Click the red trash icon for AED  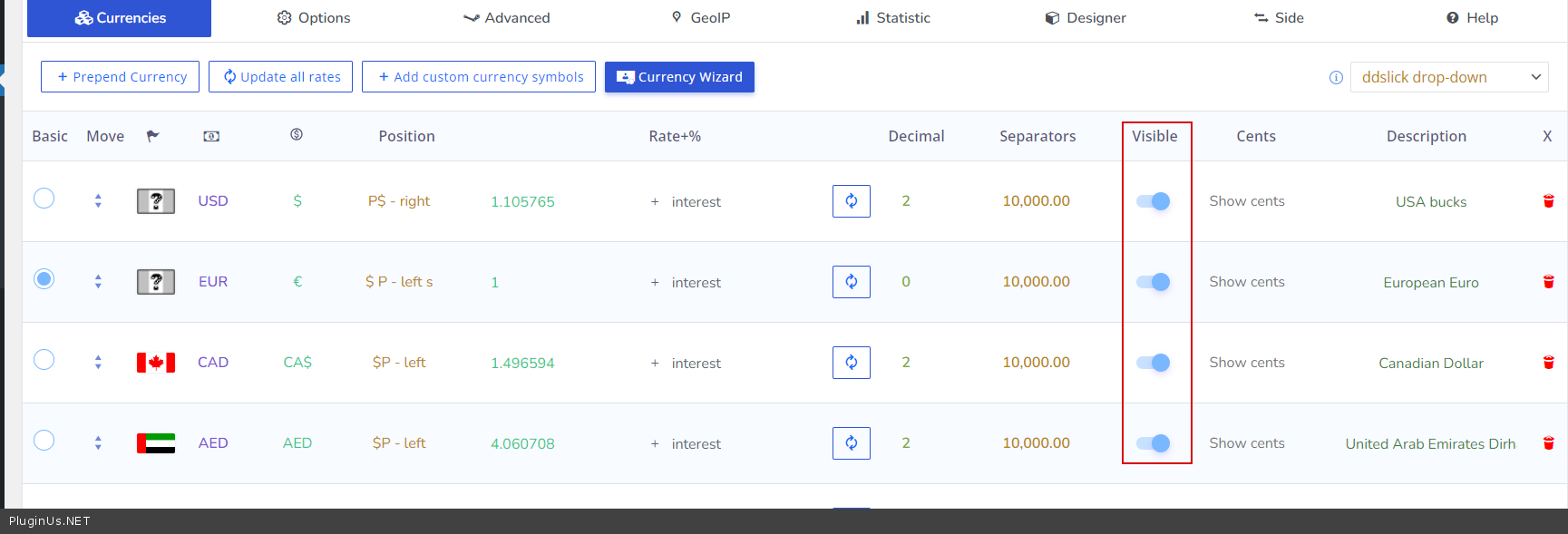tap(1548, 443)
